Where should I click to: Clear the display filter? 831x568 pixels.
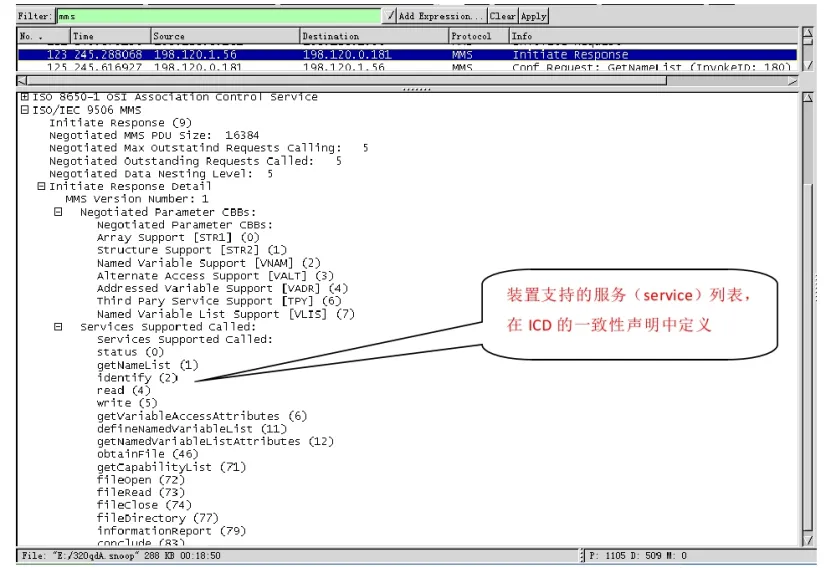502,16
